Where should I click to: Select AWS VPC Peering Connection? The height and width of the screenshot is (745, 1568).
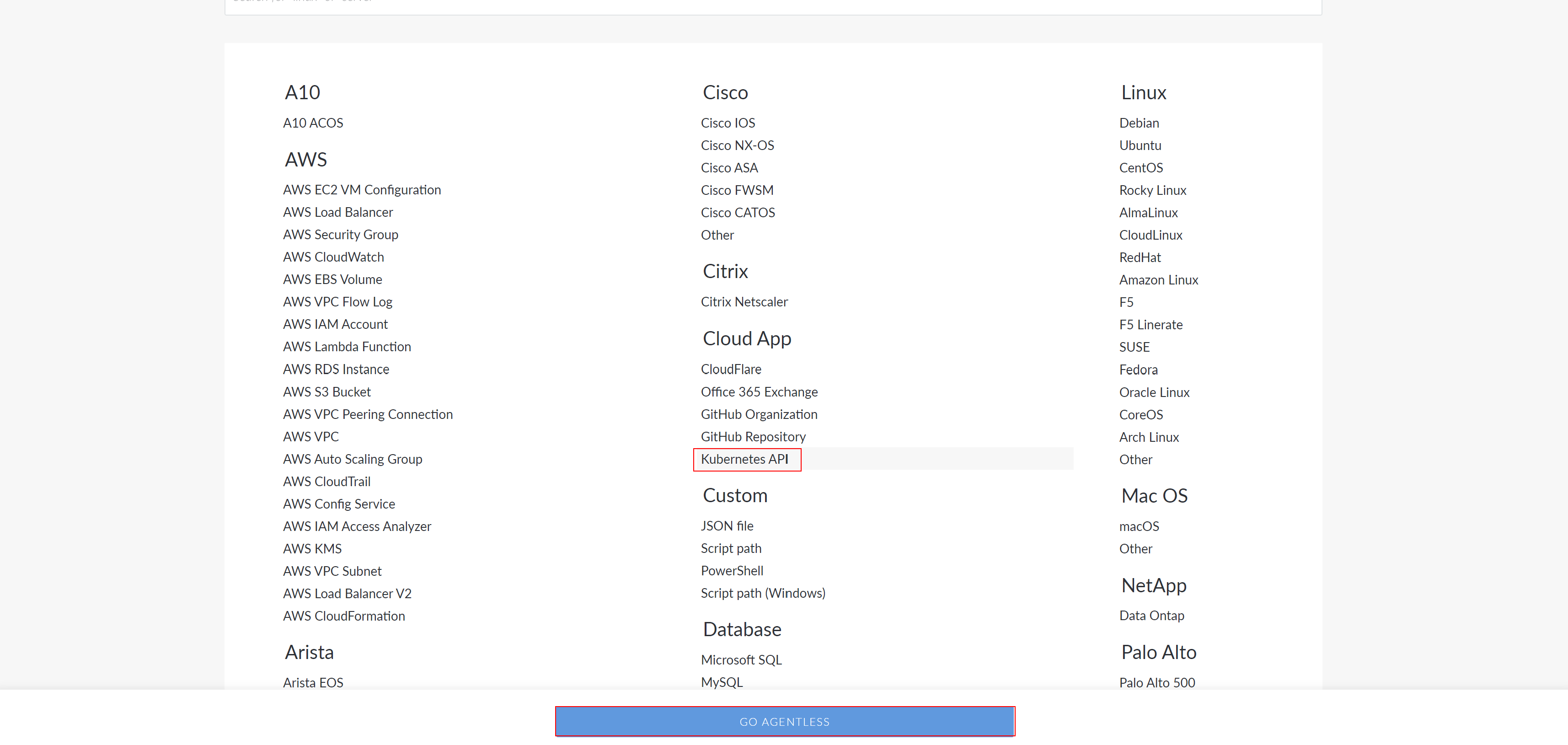[x=368, y=414]
